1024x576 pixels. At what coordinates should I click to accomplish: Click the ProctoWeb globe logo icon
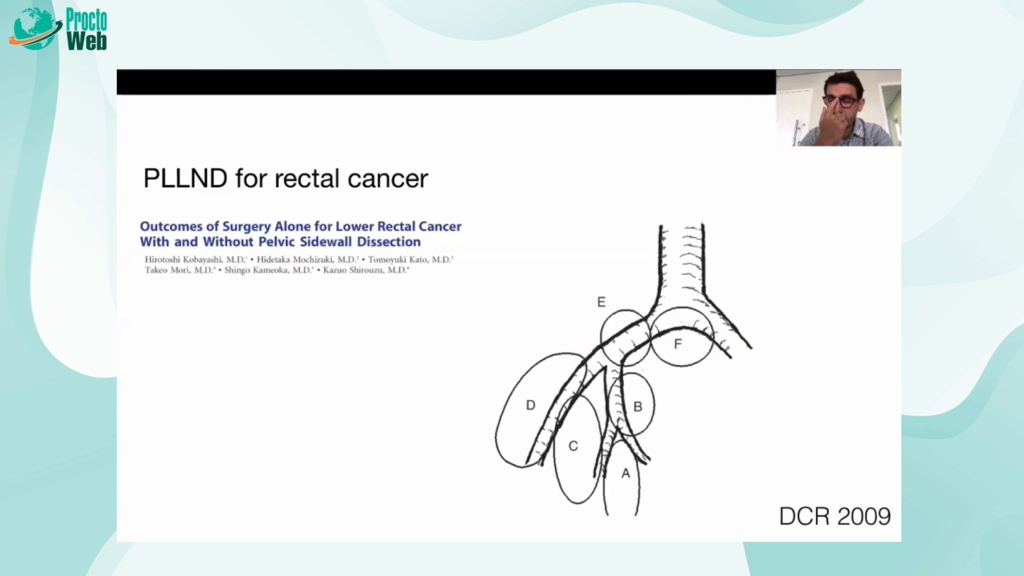coord(35,28)
